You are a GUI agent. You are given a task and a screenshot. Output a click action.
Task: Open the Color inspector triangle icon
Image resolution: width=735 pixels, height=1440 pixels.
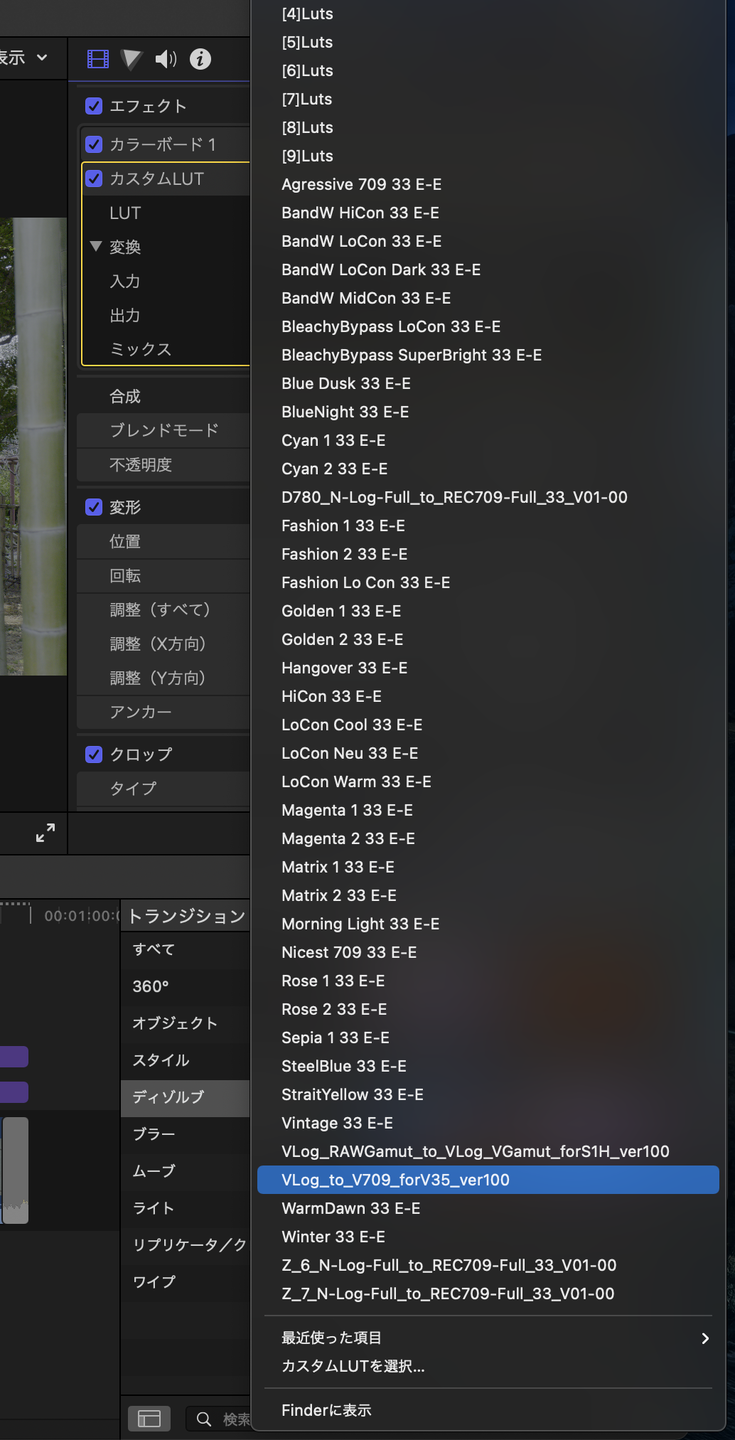(132, 59)
